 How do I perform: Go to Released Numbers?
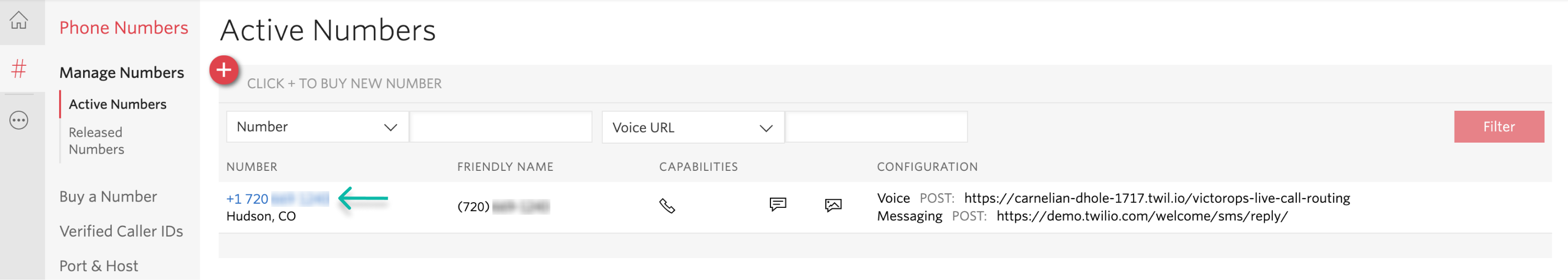point(96,141)
